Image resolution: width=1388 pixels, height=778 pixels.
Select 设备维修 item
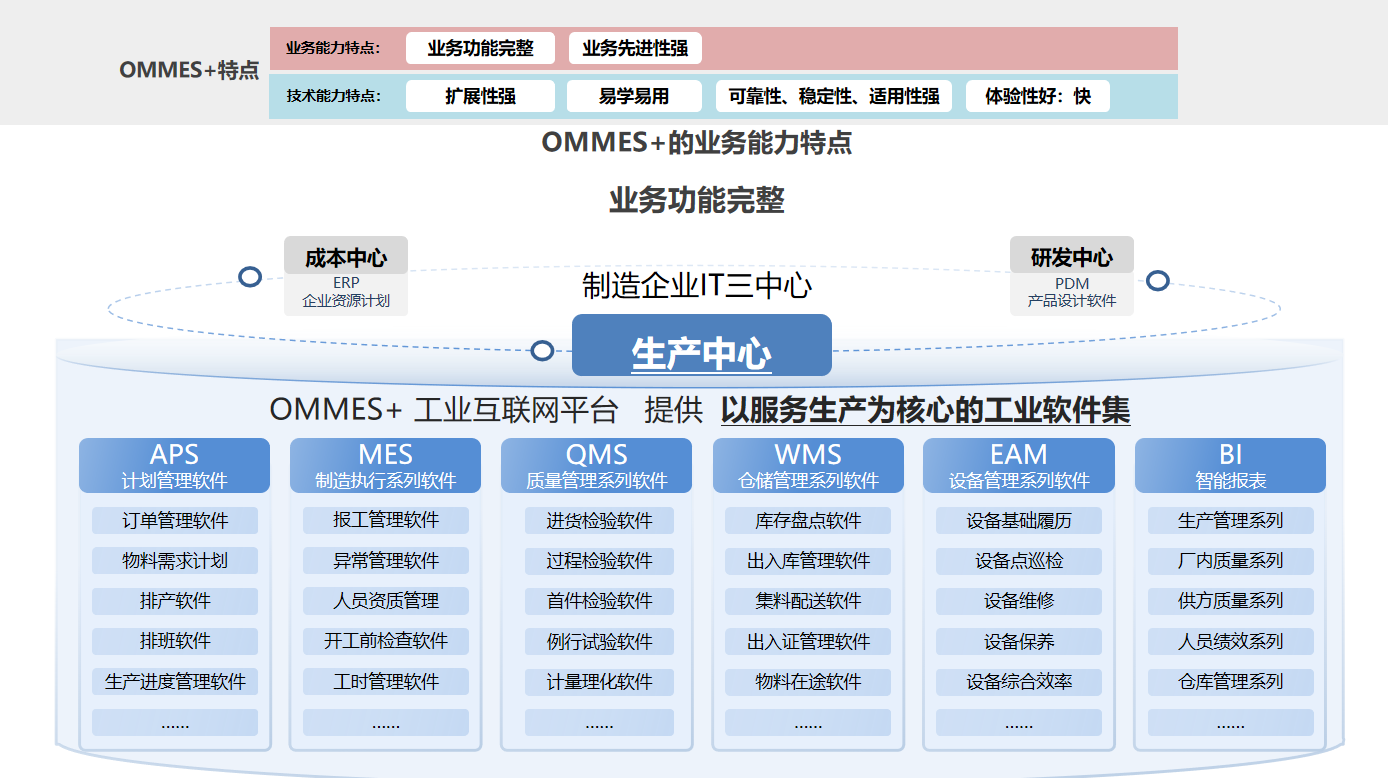tap(1019, 601)
